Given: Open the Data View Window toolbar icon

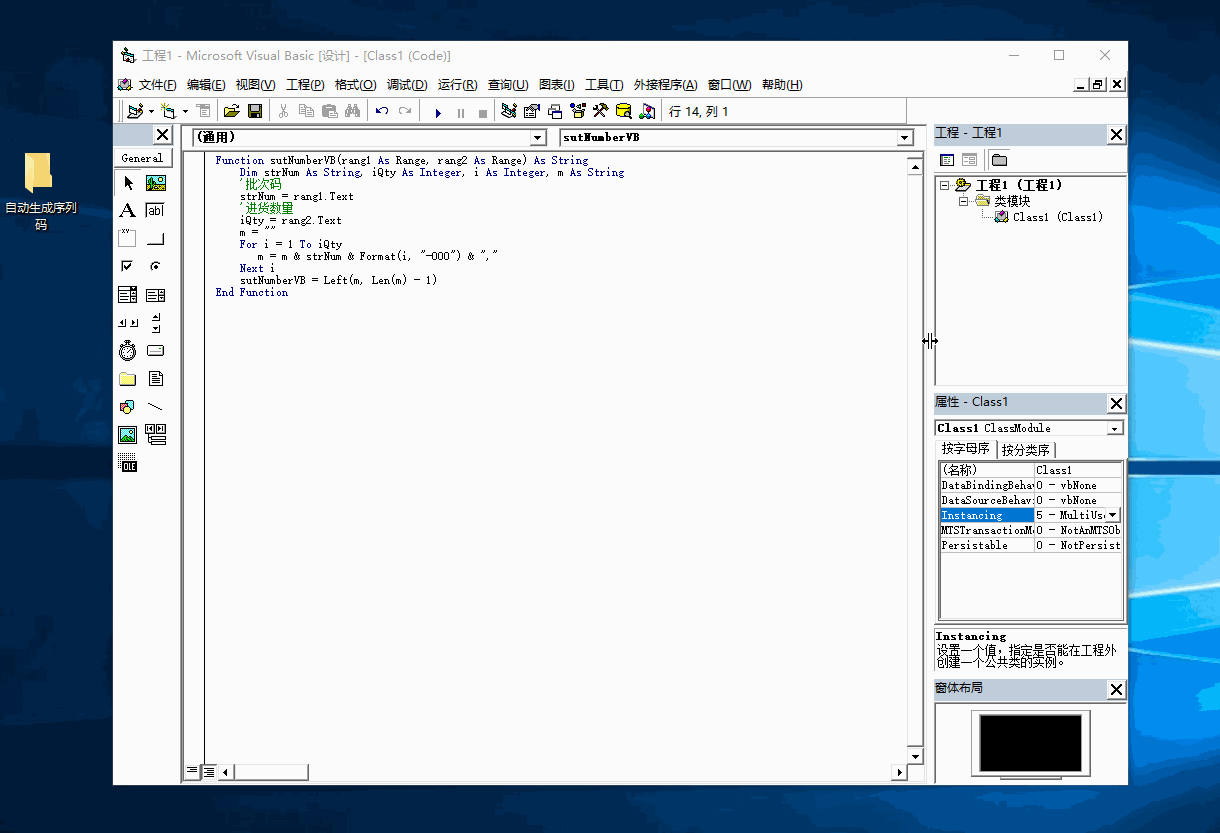Looking at the screenshot, I should [624, 111].
